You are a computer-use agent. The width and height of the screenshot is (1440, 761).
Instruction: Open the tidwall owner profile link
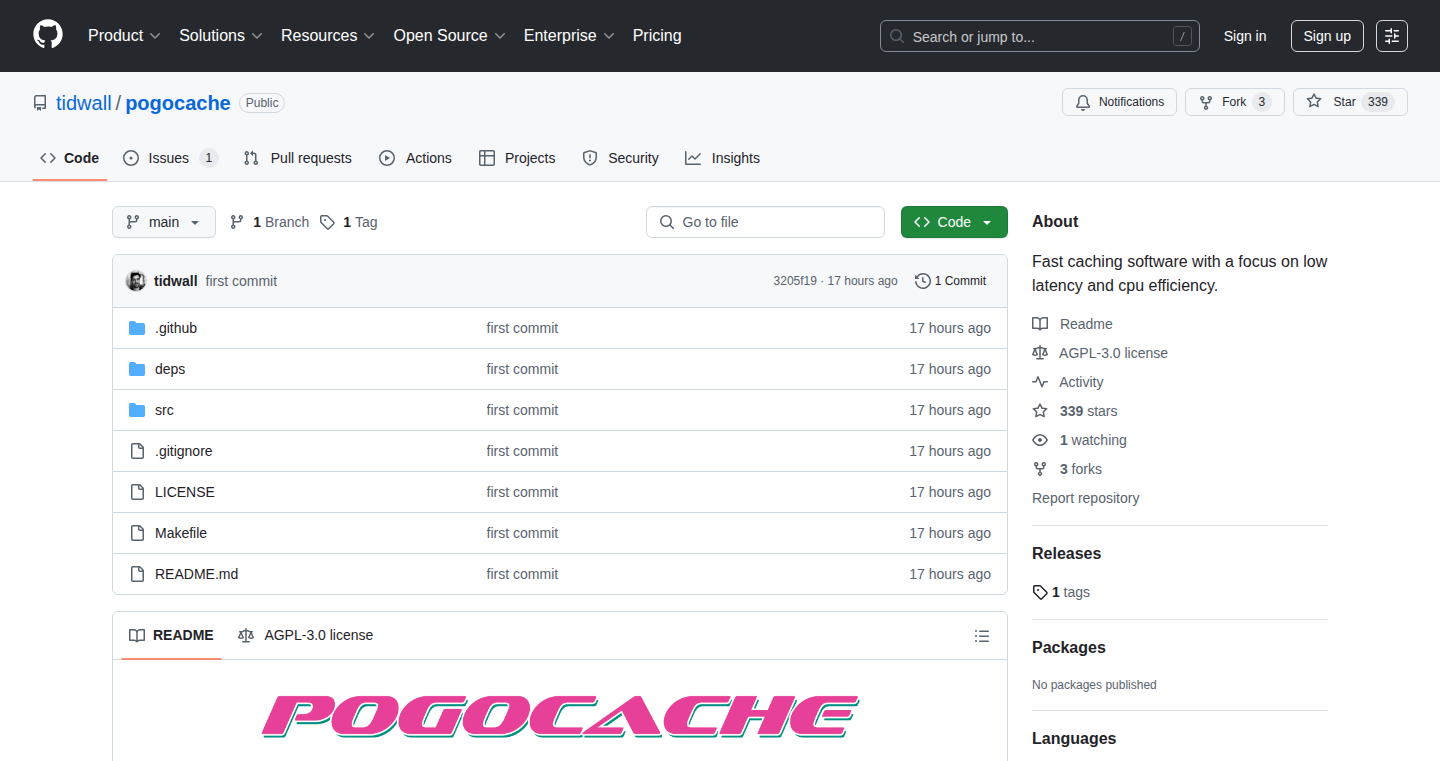click(84, 103)
